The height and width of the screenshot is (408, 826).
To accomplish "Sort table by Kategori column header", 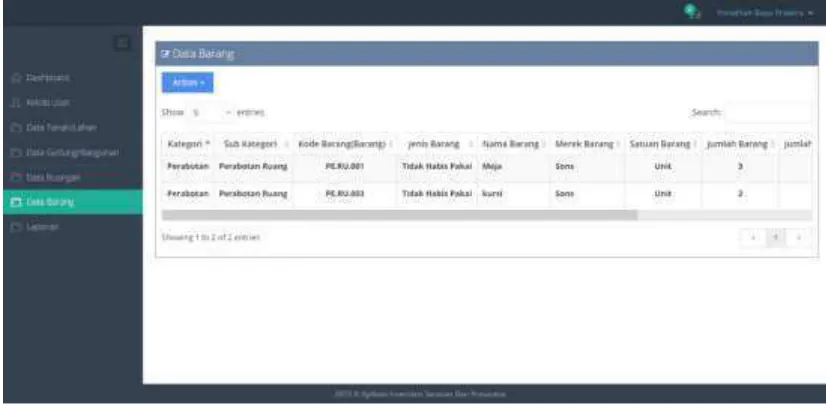I will (x=189, y=144).
